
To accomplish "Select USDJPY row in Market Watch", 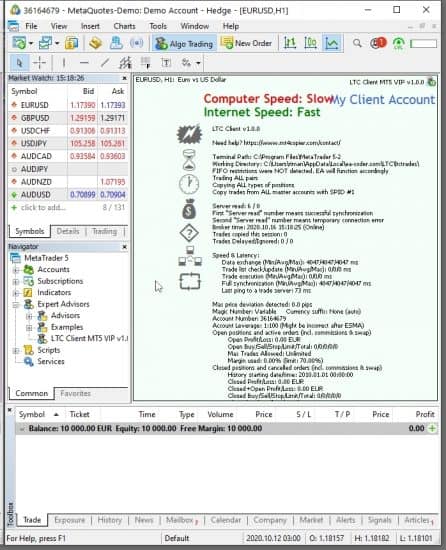I will coord(68,143).
